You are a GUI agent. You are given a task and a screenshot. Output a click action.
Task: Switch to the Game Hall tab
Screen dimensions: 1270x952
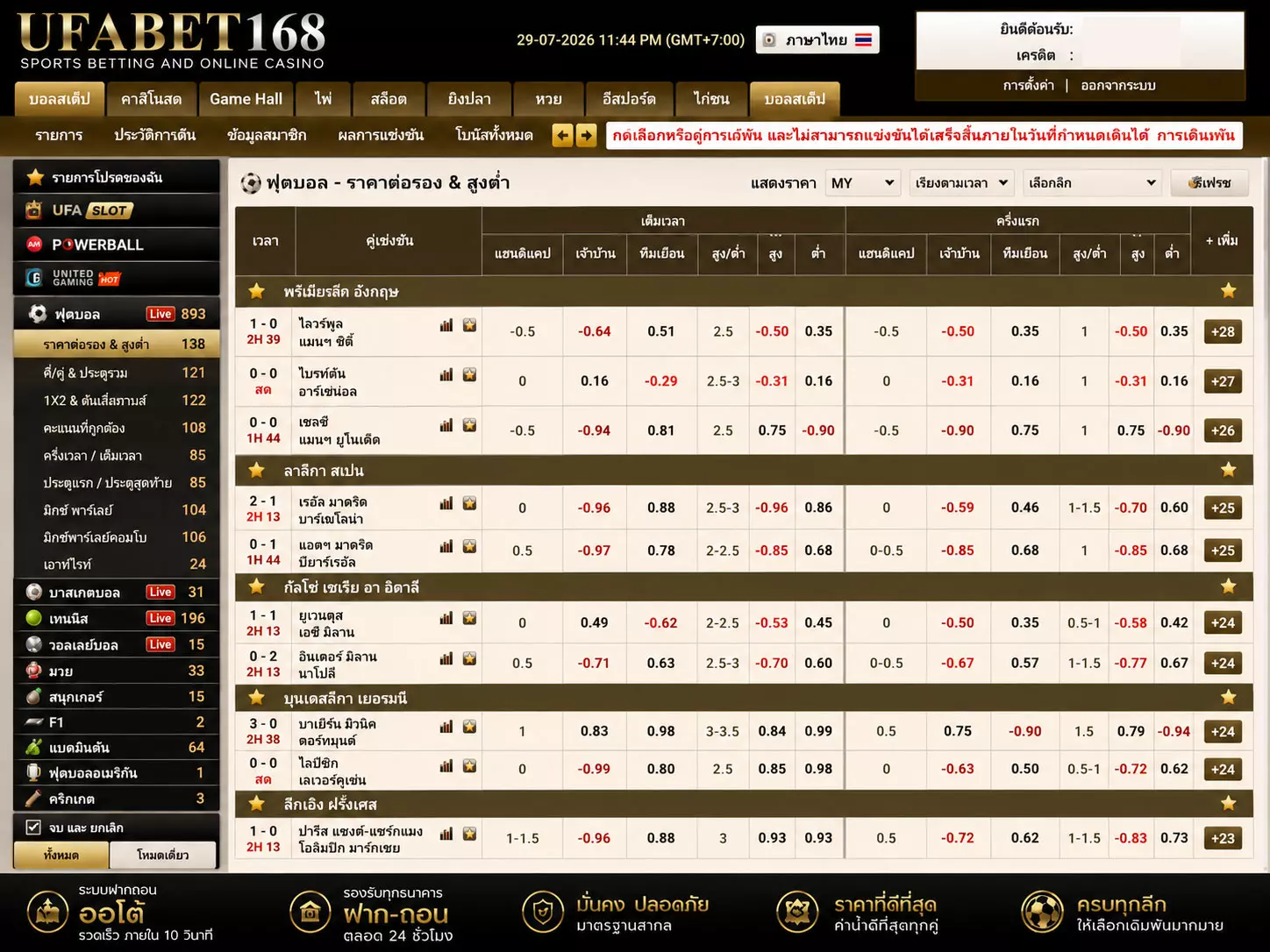pyautogui.click(x=246, y=99)
